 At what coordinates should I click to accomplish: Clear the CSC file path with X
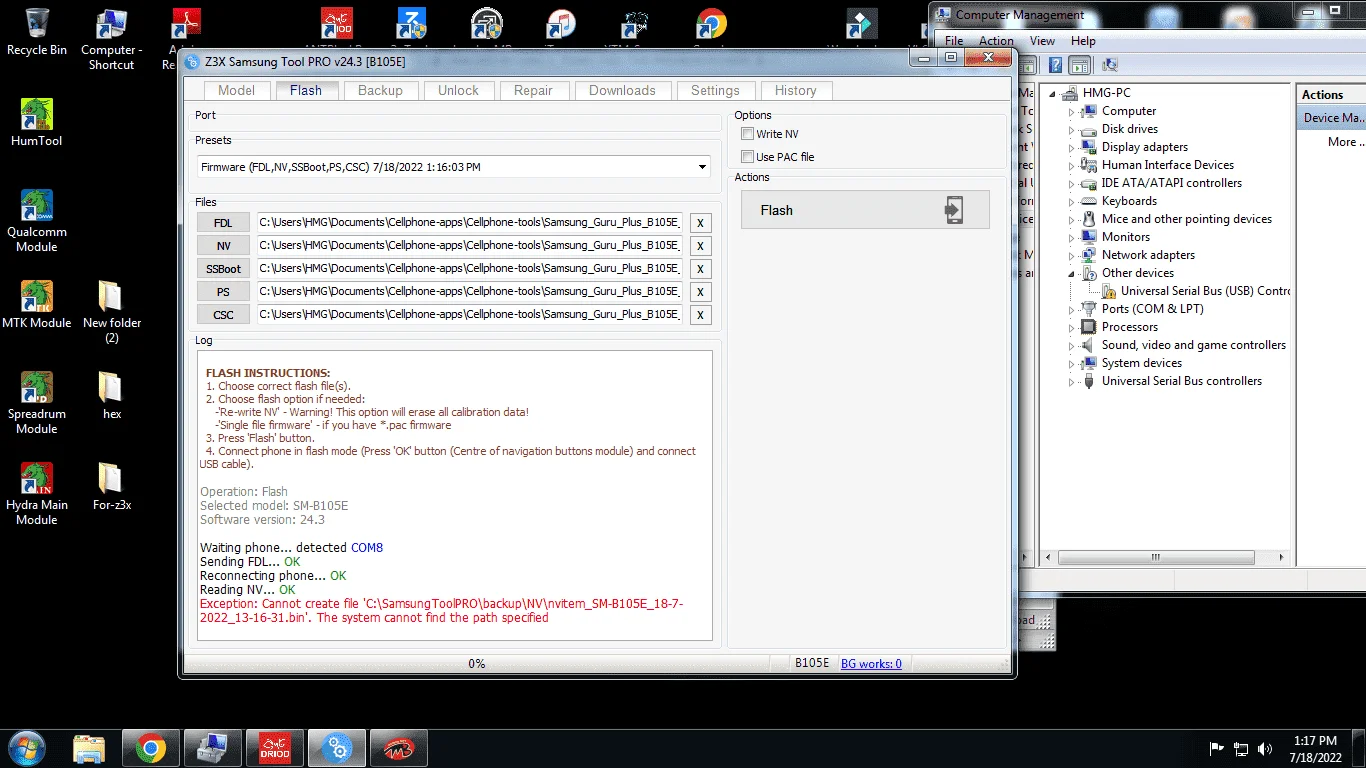coord(701,315)
